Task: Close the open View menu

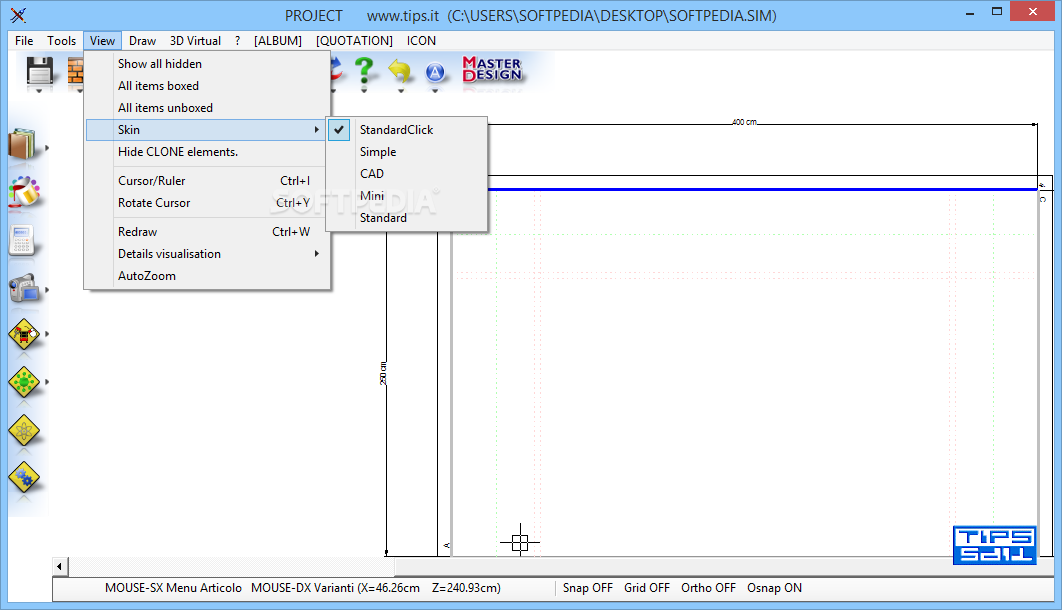Action: click(102, 41)
